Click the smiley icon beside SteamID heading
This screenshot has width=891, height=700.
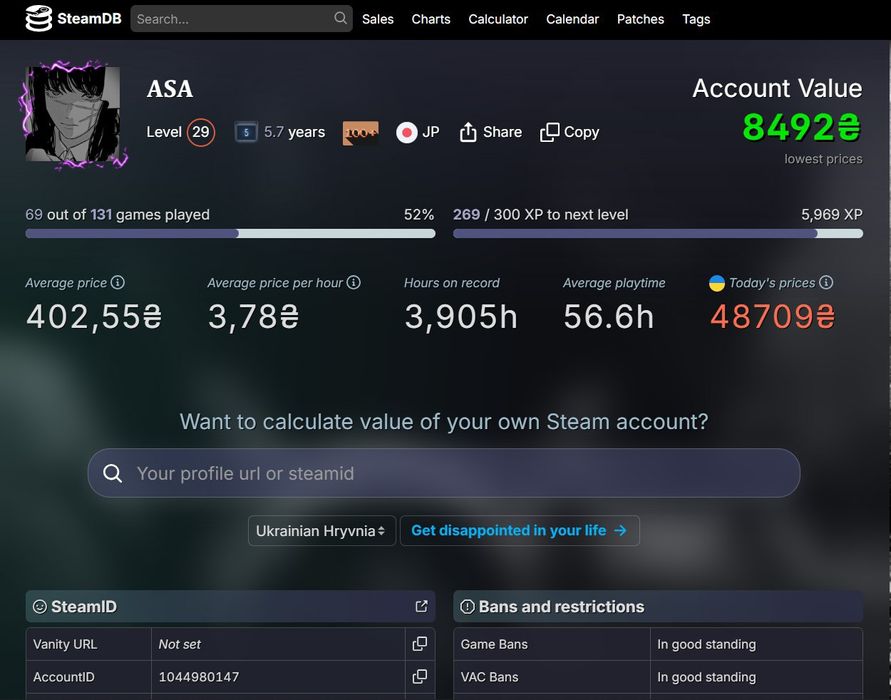(x=40, y=606)
